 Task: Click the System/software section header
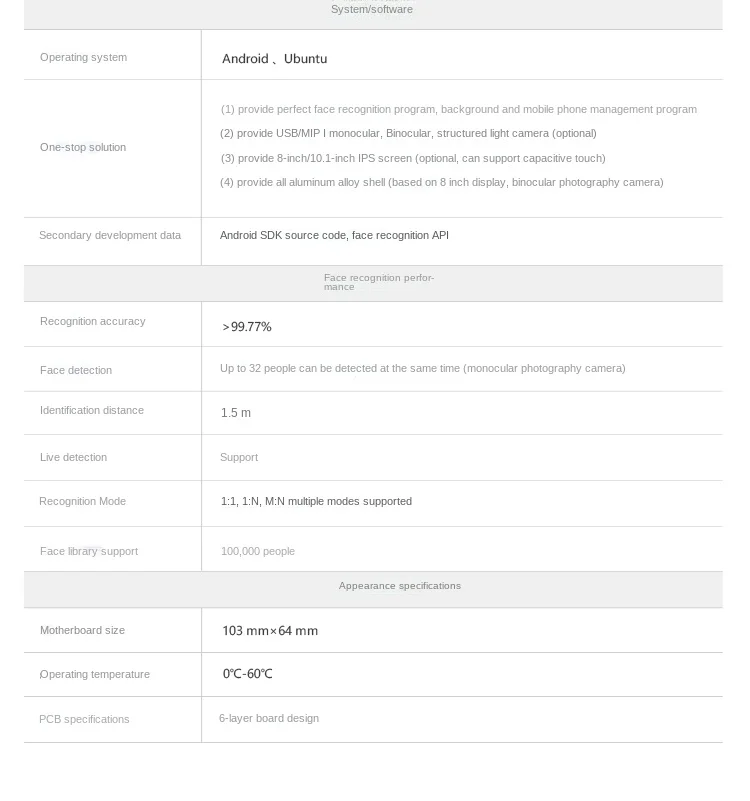coord(372,9)
